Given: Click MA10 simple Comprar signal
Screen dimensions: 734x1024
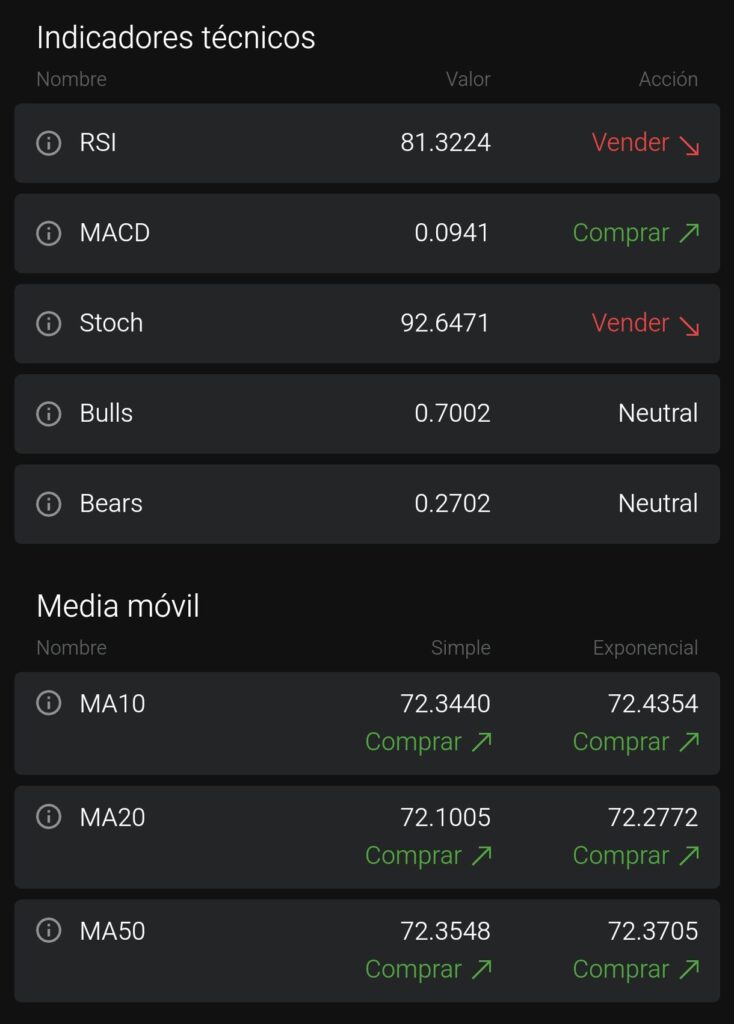Looking at the screenshot, I should click(428, 742).
